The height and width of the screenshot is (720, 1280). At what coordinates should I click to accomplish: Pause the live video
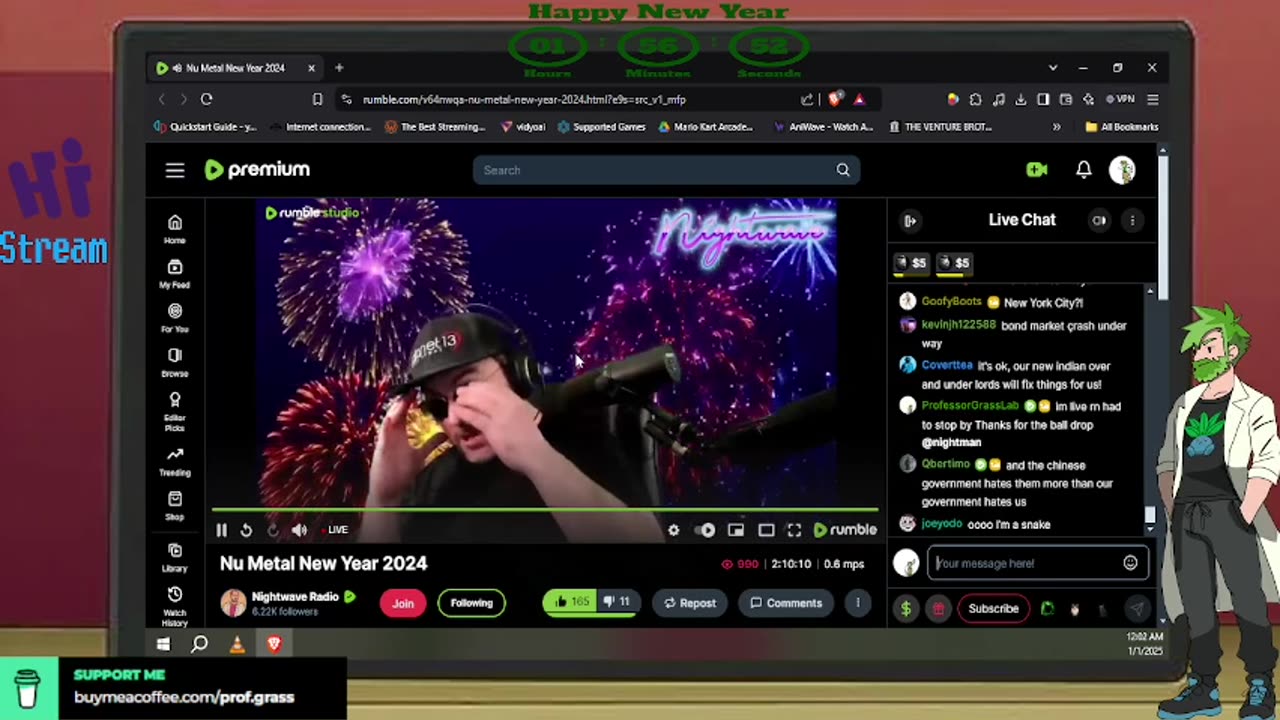222,530
